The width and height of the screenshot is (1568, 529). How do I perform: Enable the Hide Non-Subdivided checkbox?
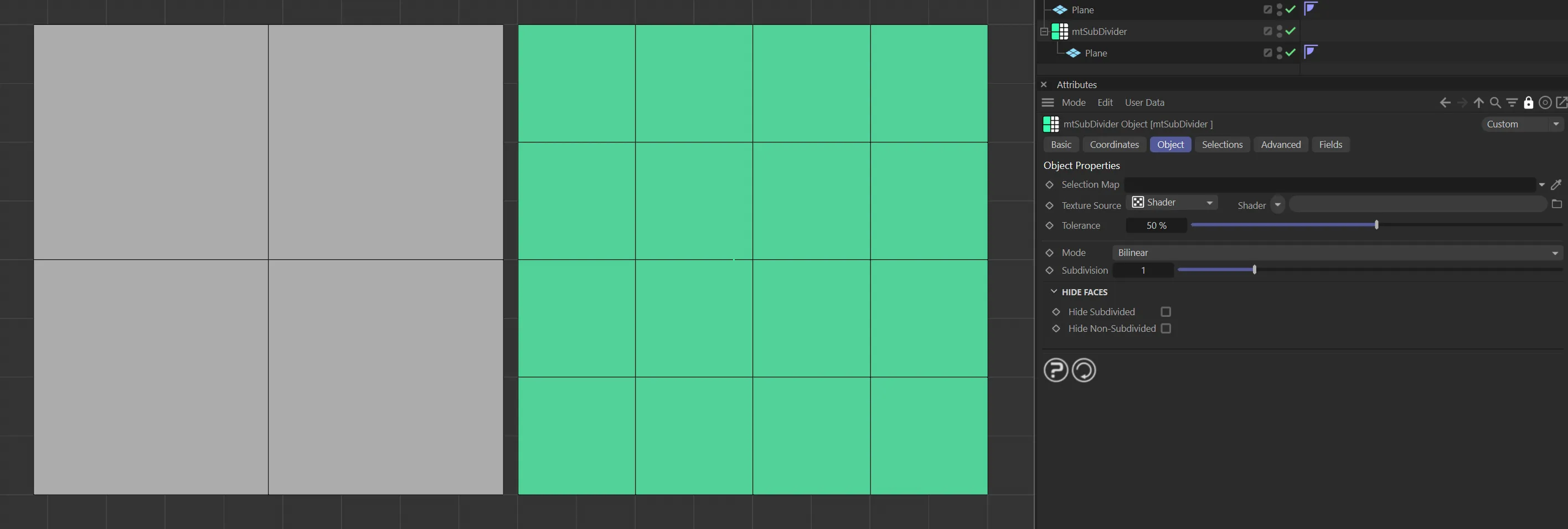point(1165,328)
